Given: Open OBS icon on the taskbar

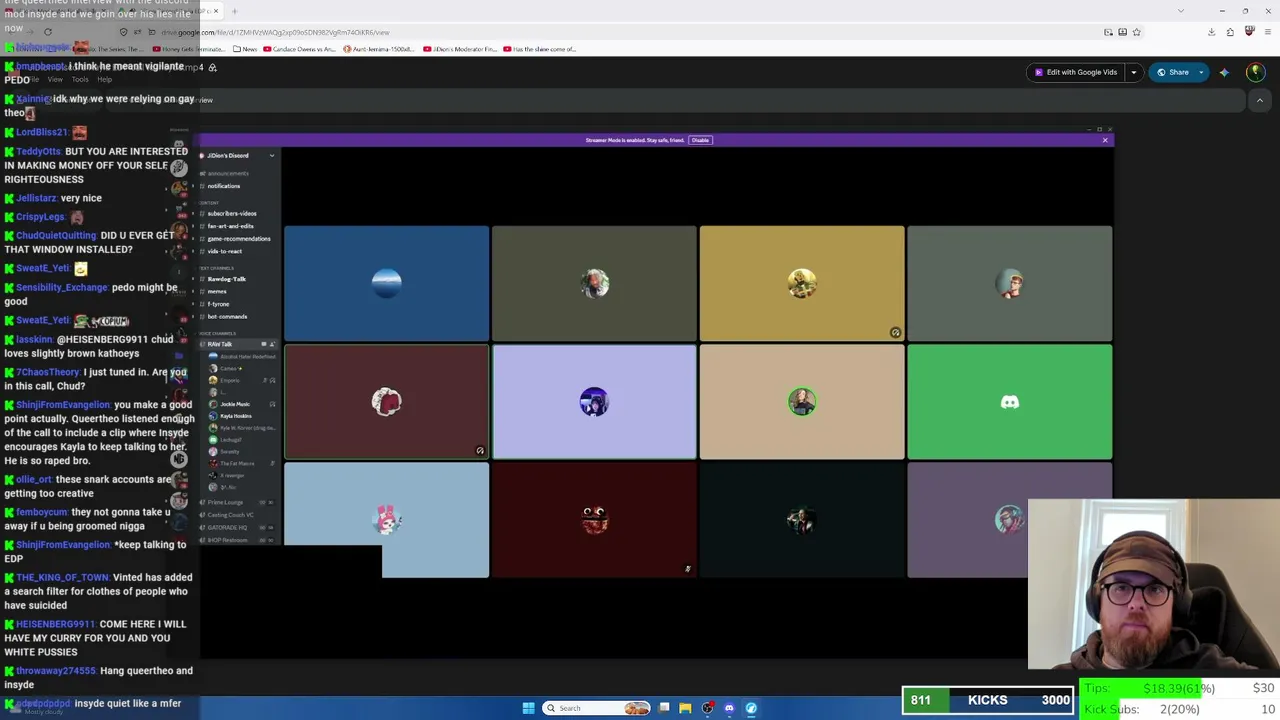Looking at the screenshot, I should pos(707,708).
